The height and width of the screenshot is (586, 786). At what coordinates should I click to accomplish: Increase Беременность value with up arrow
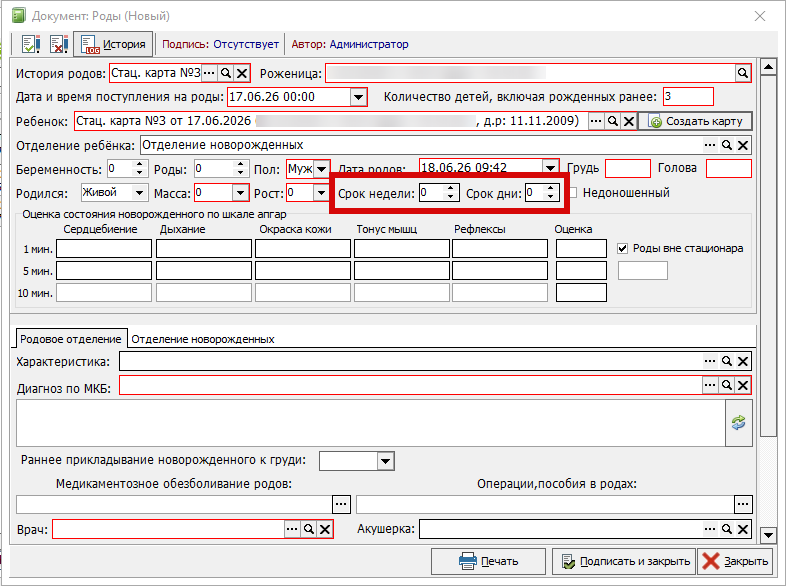point(139,164)
